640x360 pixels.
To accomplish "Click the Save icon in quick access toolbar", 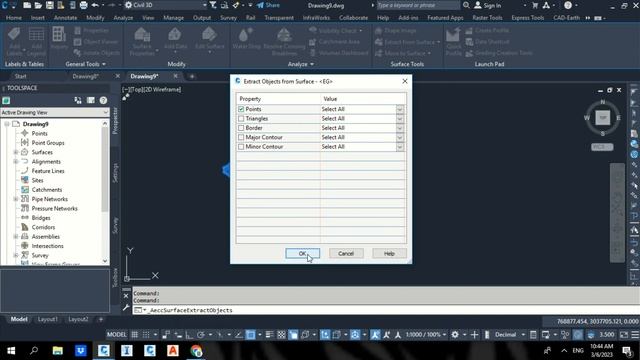I will click(49, 5).
